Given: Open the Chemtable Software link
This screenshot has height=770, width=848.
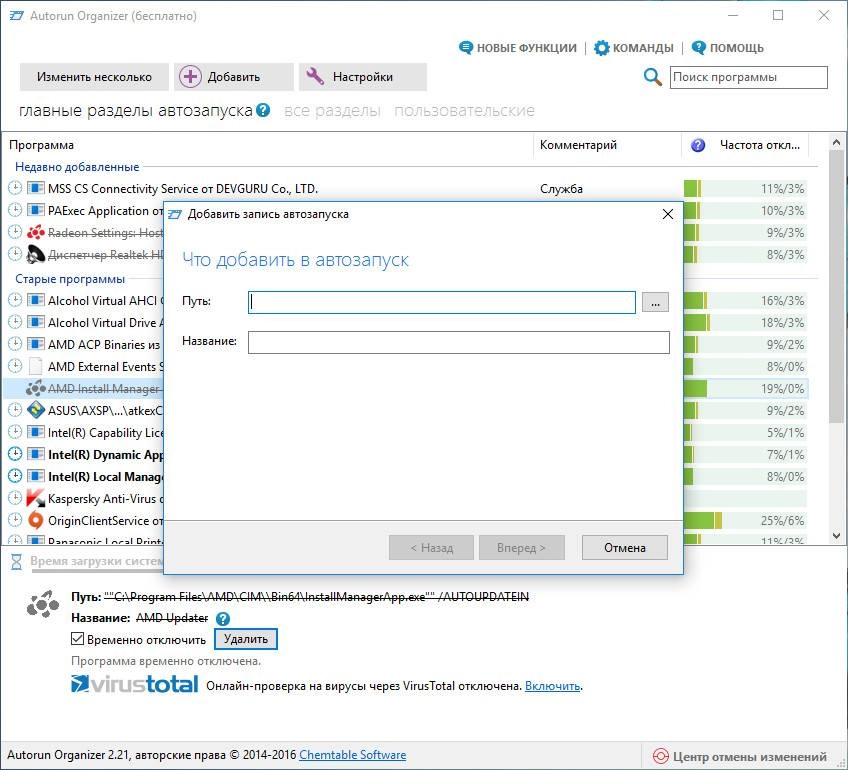Looking at the screenshot, I should (353, 755).
